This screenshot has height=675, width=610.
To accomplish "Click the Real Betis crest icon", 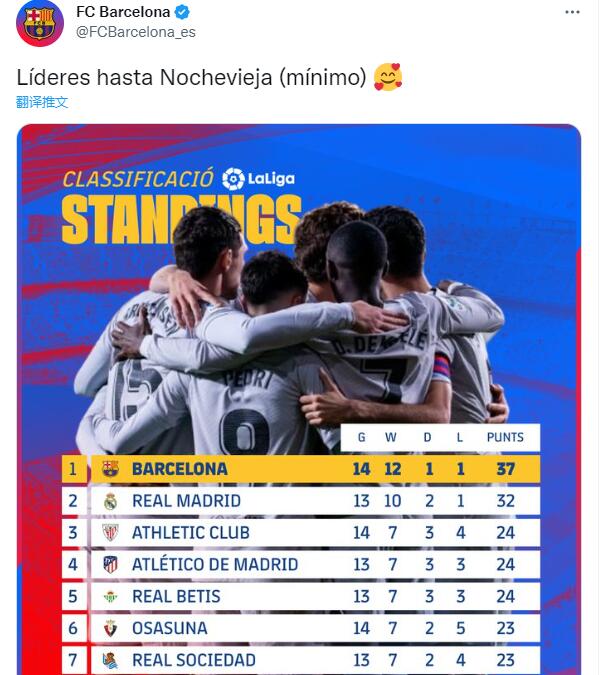I will (110, 597).
